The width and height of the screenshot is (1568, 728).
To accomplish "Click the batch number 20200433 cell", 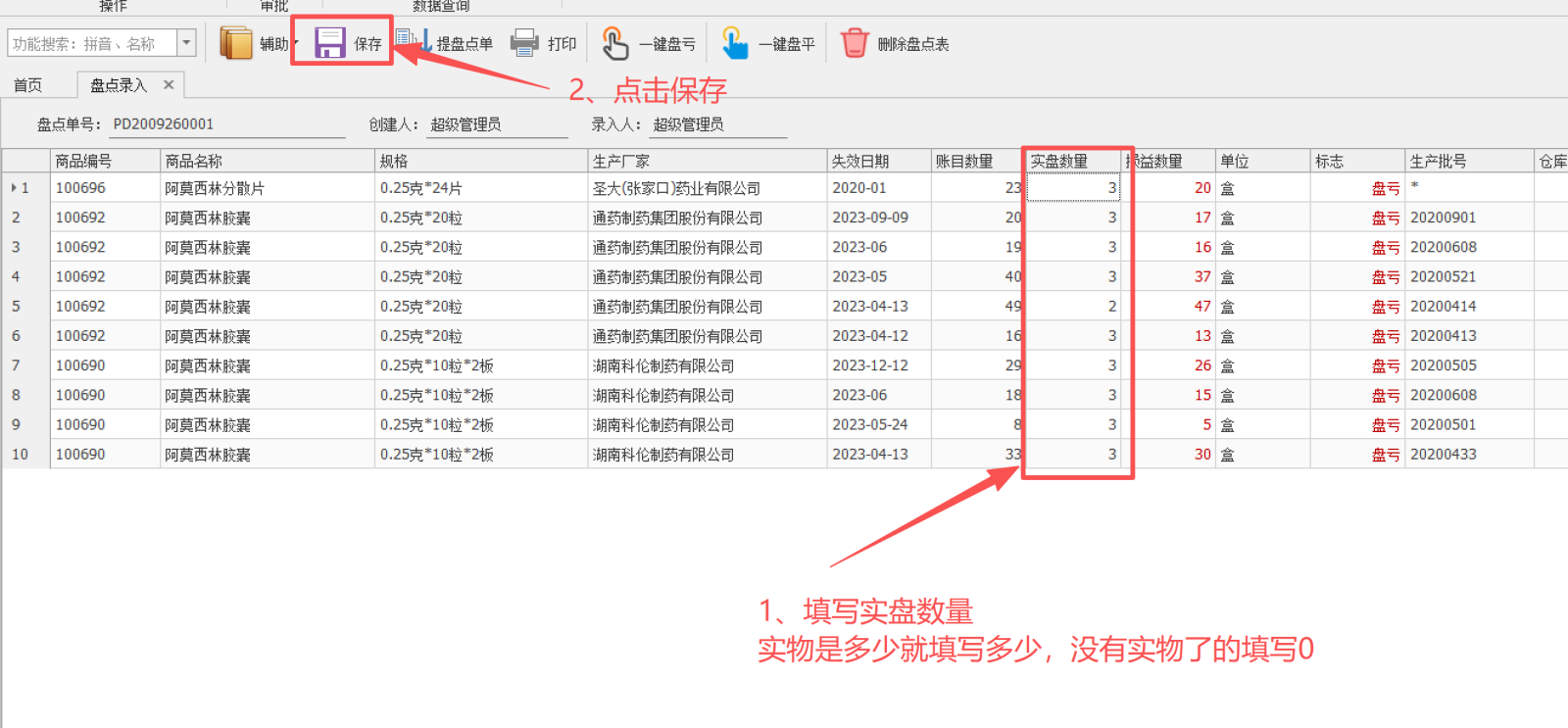I will pos(1469,455).
